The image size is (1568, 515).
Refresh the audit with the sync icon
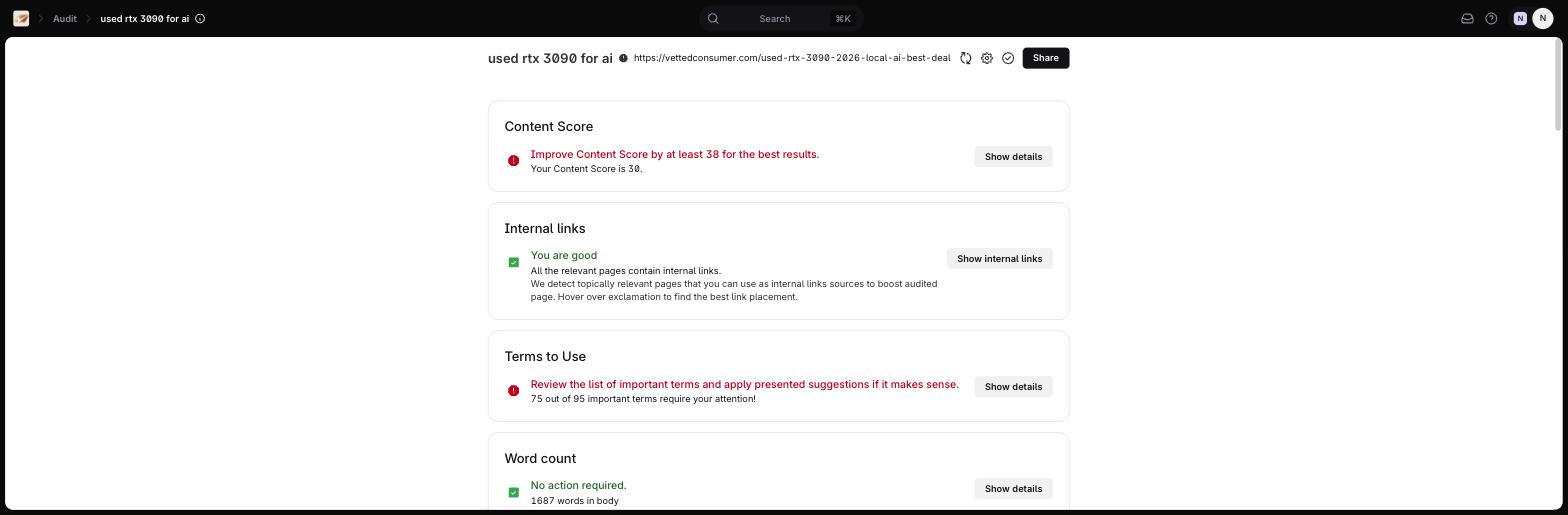[966, 58]
